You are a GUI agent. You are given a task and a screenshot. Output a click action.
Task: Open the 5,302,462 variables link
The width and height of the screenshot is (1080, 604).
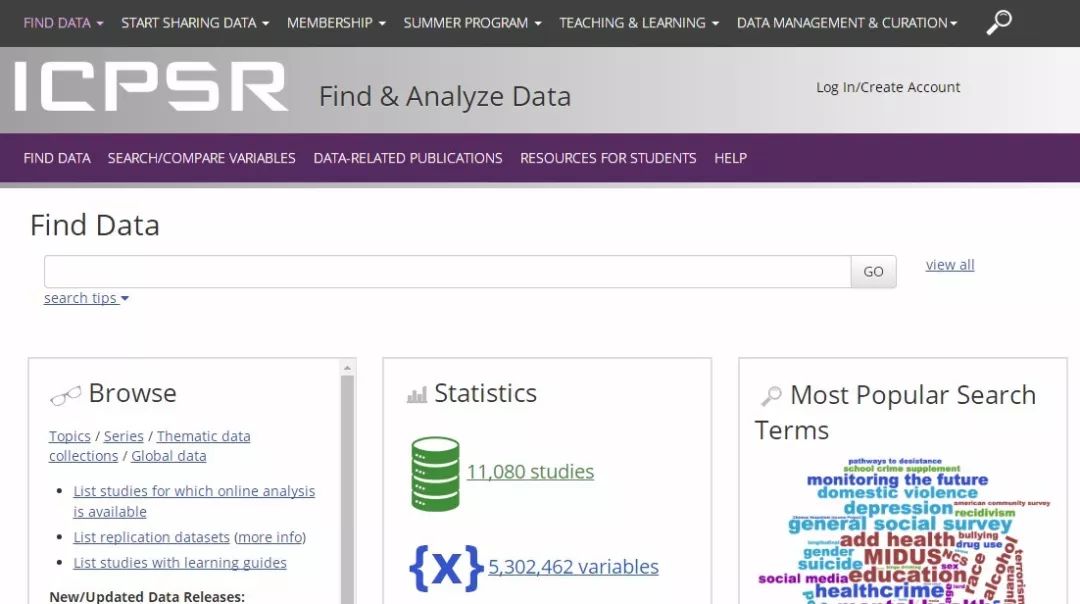click(574, 567)
